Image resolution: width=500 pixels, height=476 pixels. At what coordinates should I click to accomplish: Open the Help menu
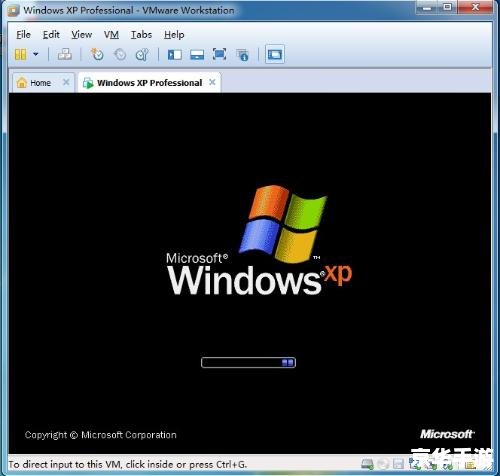pyautogui.click(x=174, y=35)
